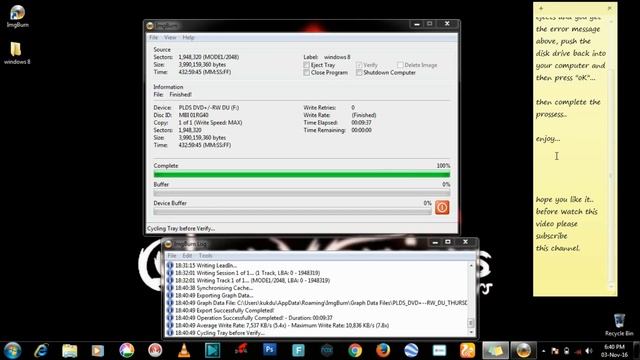Open the Windows Start orb
Viewport: 640px width, 360px height.
[13, 351]
